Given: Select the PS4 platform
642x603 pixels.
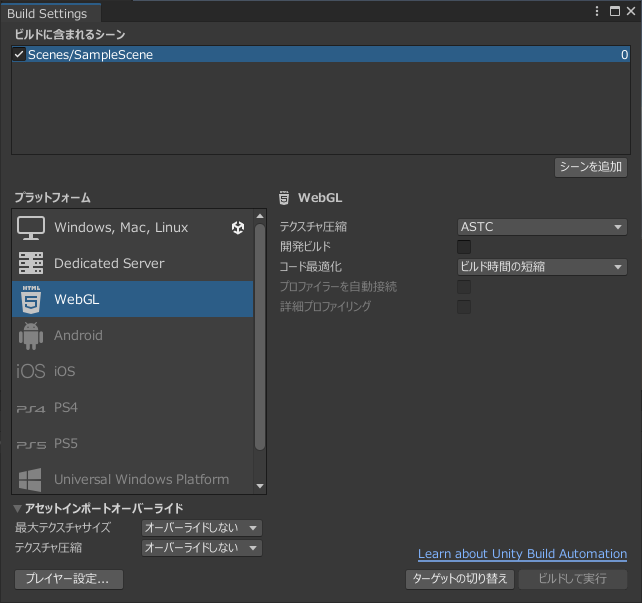Looking at the screenshot, I should [x=133, y=407].
